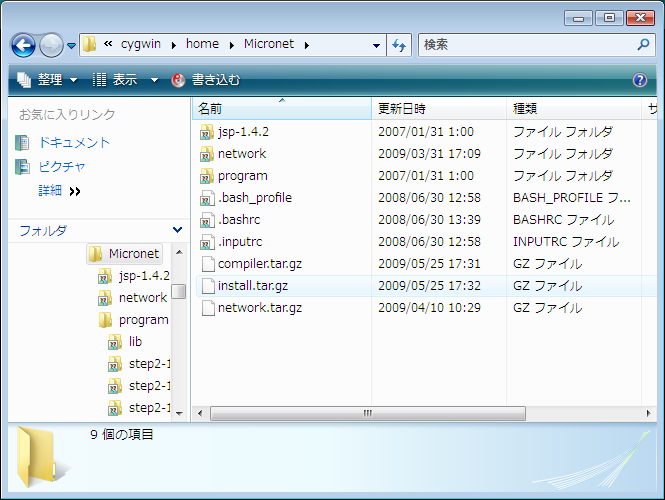This screenshot has width=665, height=500.
Task: Select the .inputrc file name
Action: (x=240, y=242)
